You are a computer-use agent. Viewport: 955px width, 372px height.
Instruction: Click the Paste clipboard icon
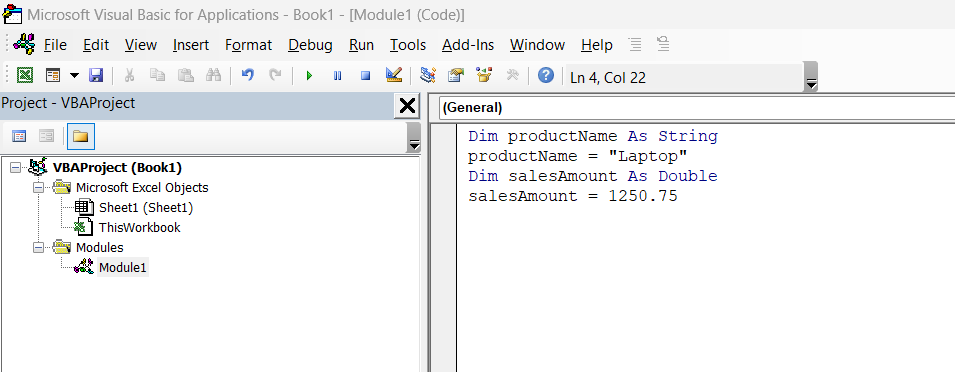pyautogui.click(x=185, y=75)
